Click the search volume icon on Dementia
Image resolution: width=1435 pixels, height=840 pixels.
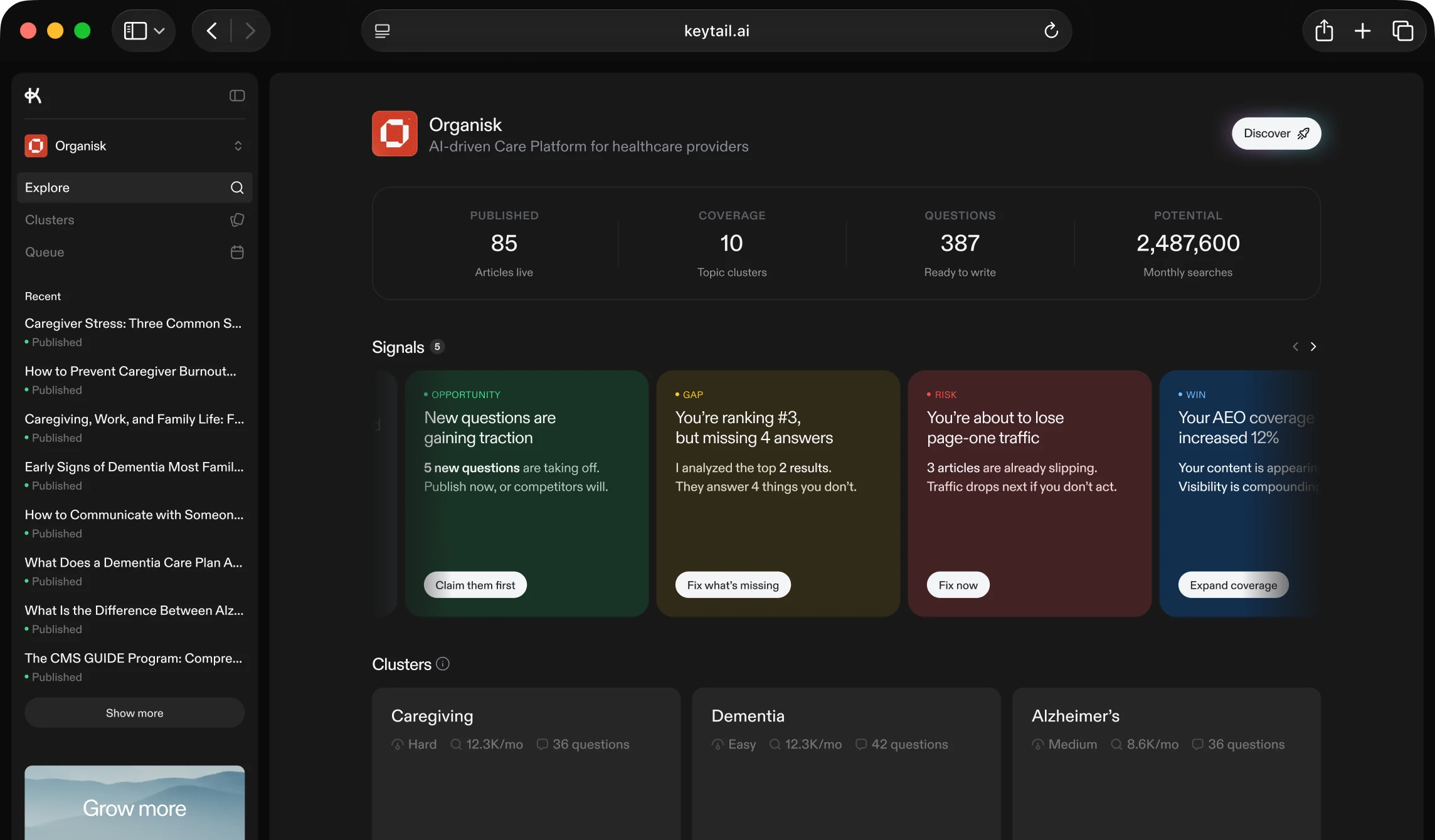pyautogui.click(x=775, y=744)
